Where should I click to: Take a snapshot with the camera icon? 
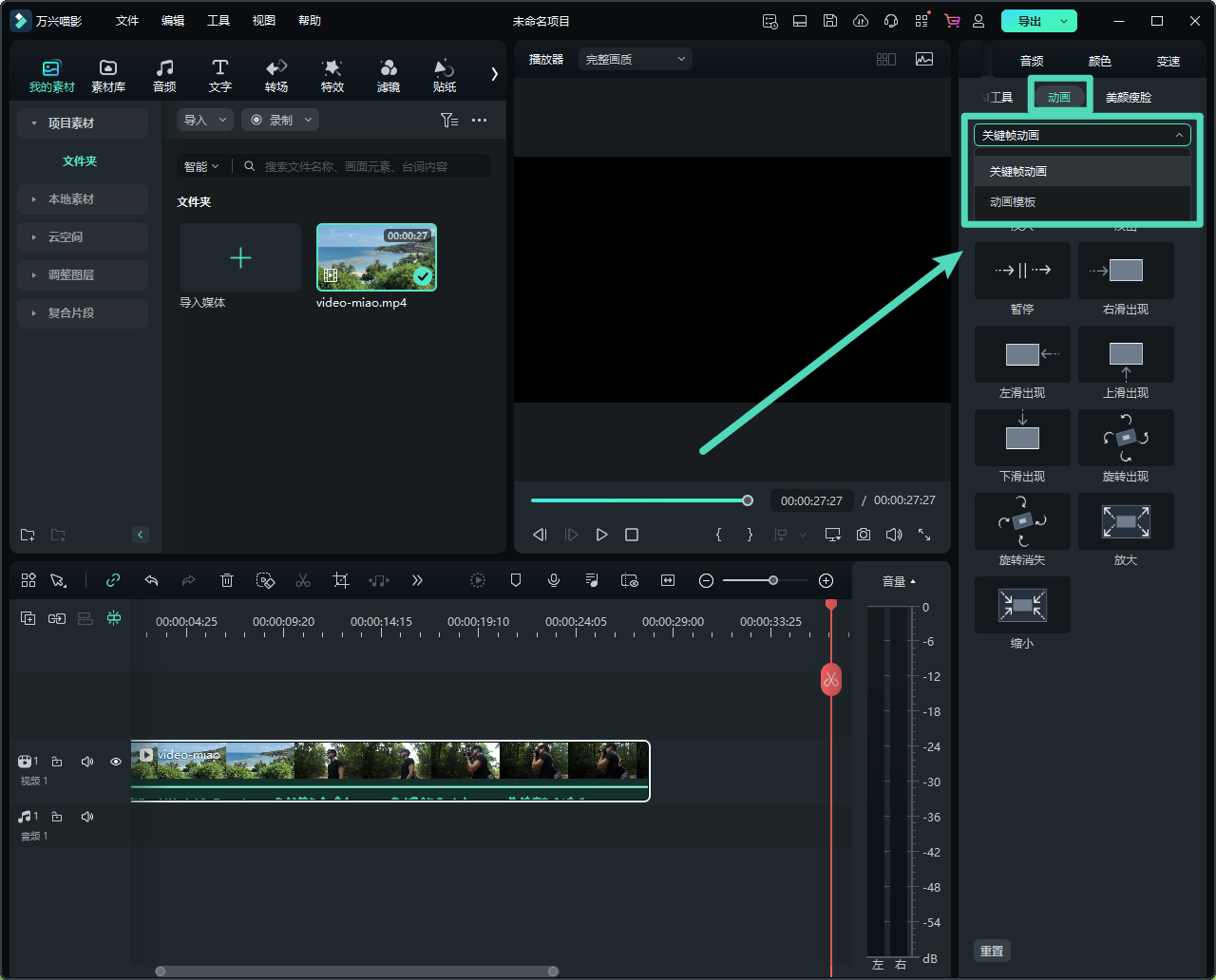point(863,535)
